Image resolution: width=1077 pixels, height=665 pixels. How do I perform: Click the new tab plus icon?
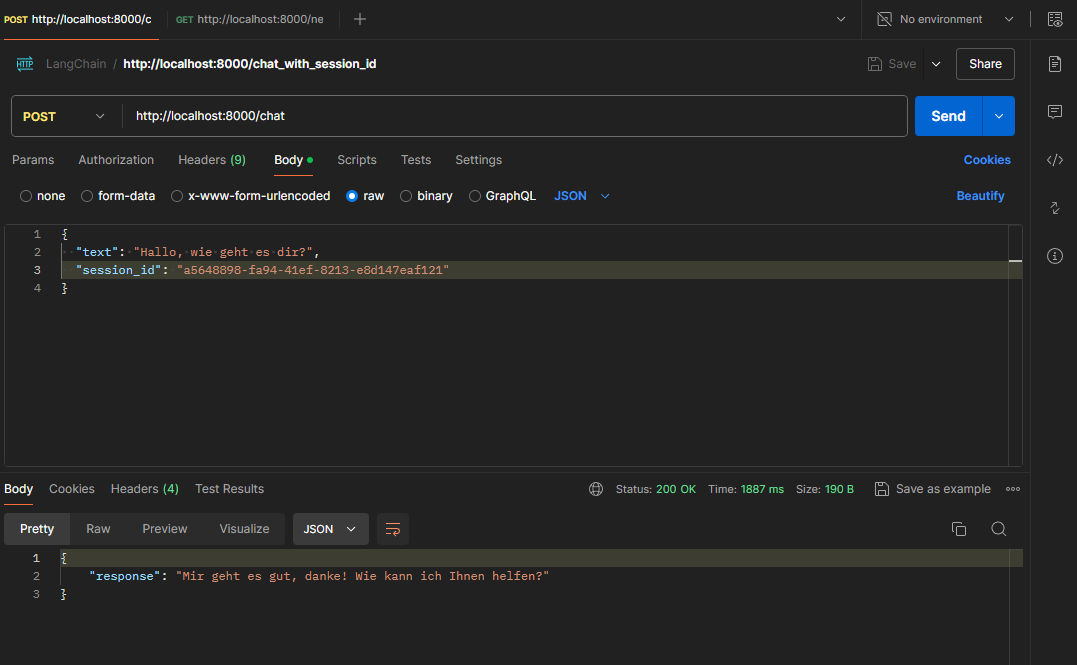coord(360,19)
